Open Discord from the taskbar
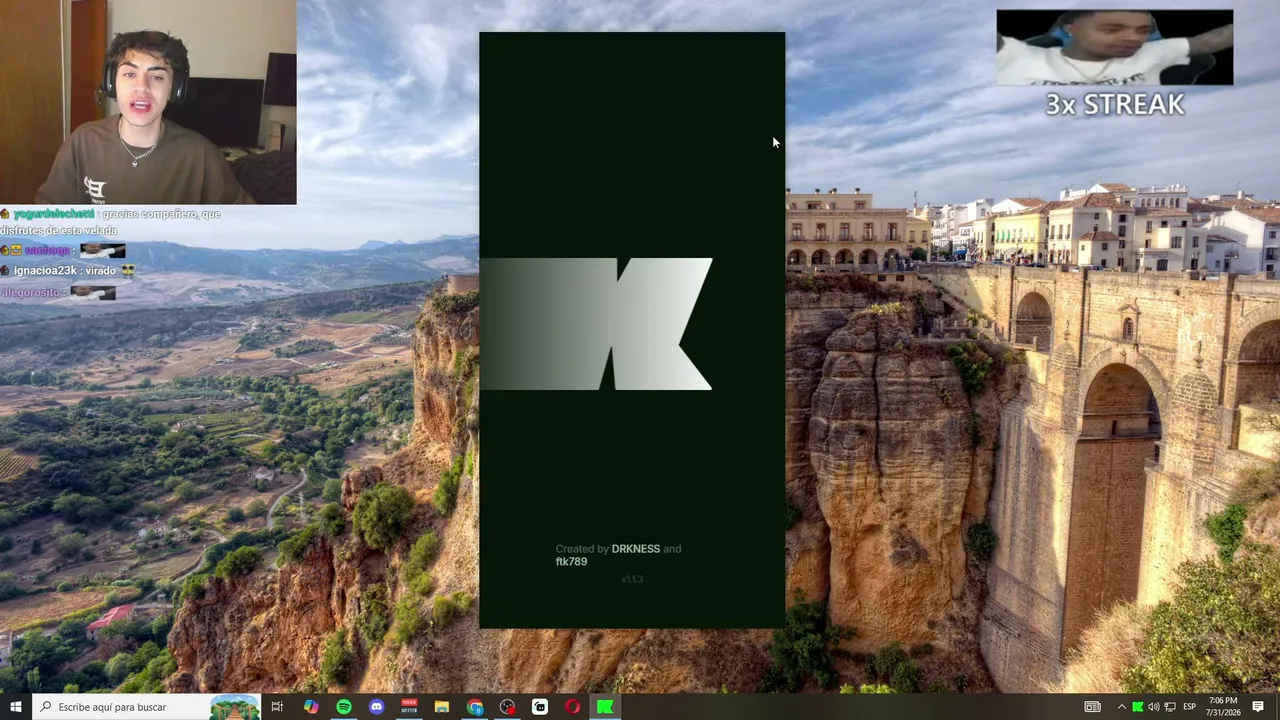Image resolution: width=1280 pixels, height=720 pixels. tap(376, 707)
